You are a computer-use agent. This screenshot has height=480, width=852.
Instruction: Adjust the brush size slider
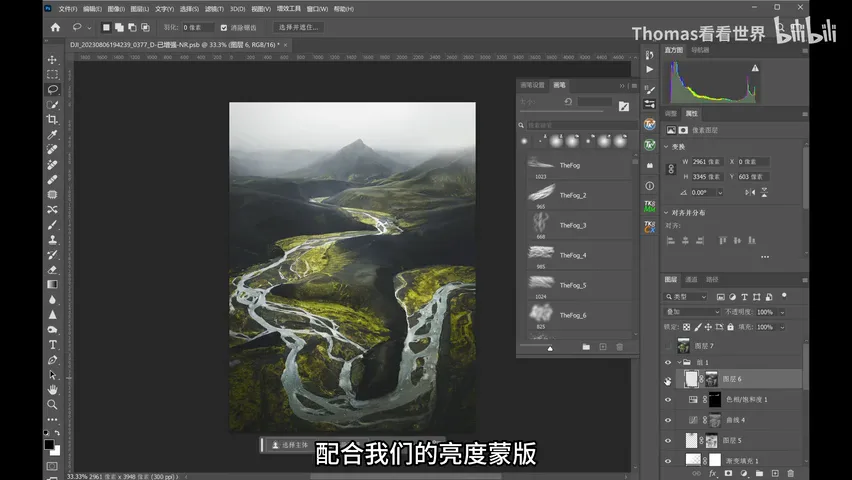pos(562,111)
